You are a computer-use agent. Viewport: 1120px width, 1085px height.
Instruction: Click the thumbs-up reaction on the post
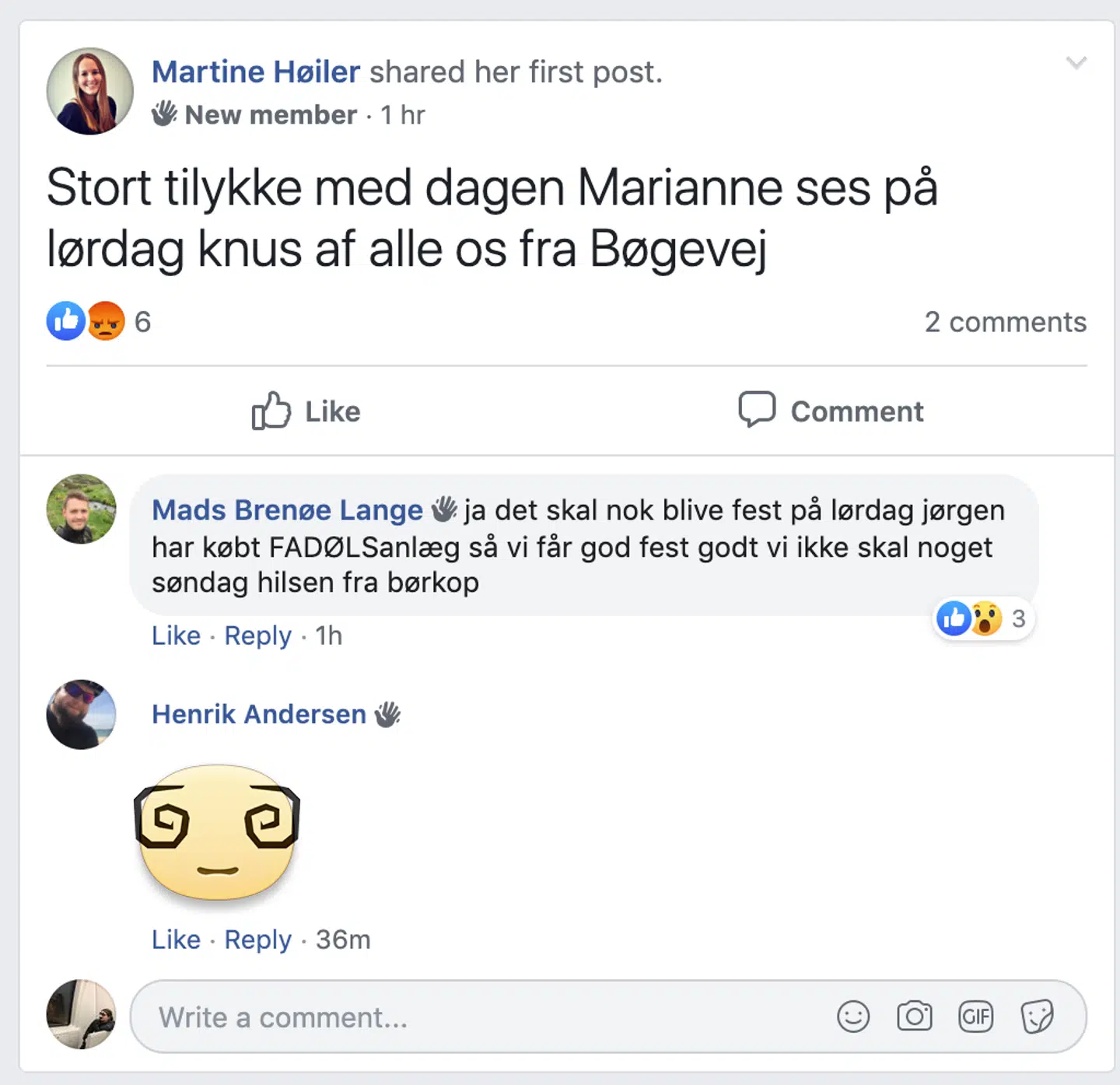point(65,320)
